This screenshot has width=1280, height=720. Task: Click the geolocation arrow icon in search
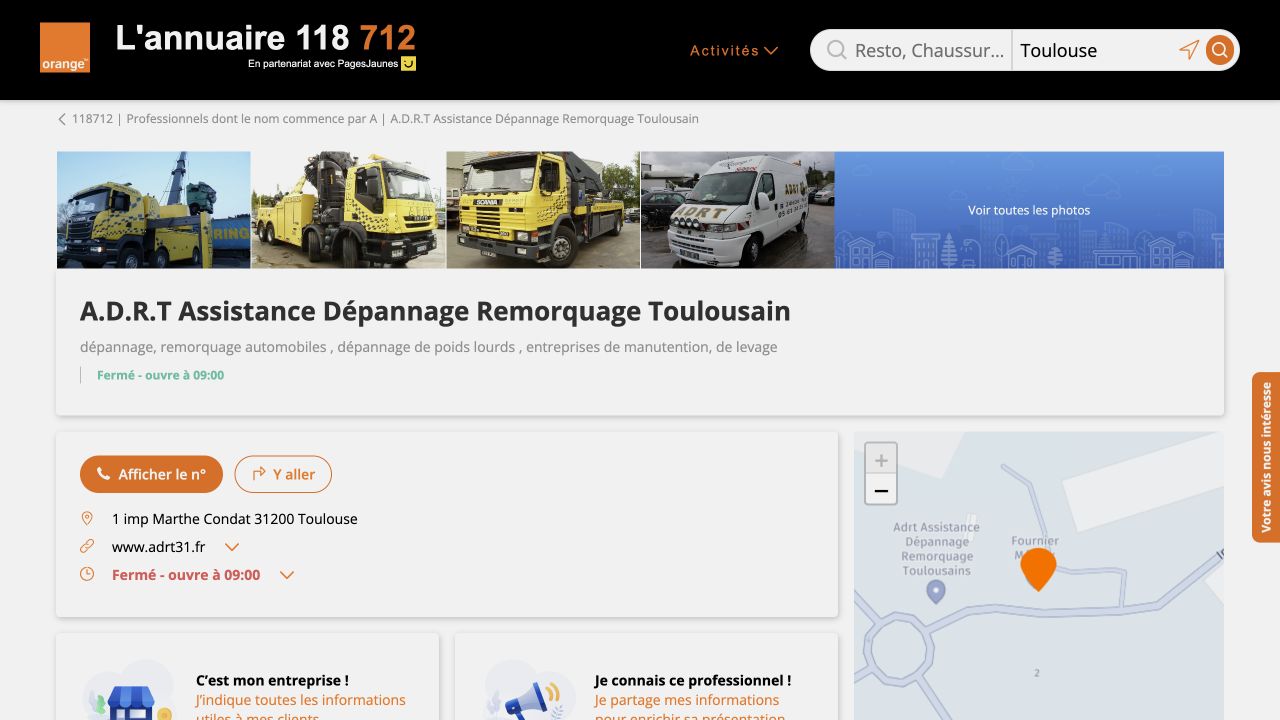pyautogui.click(x=1188, y=50)
